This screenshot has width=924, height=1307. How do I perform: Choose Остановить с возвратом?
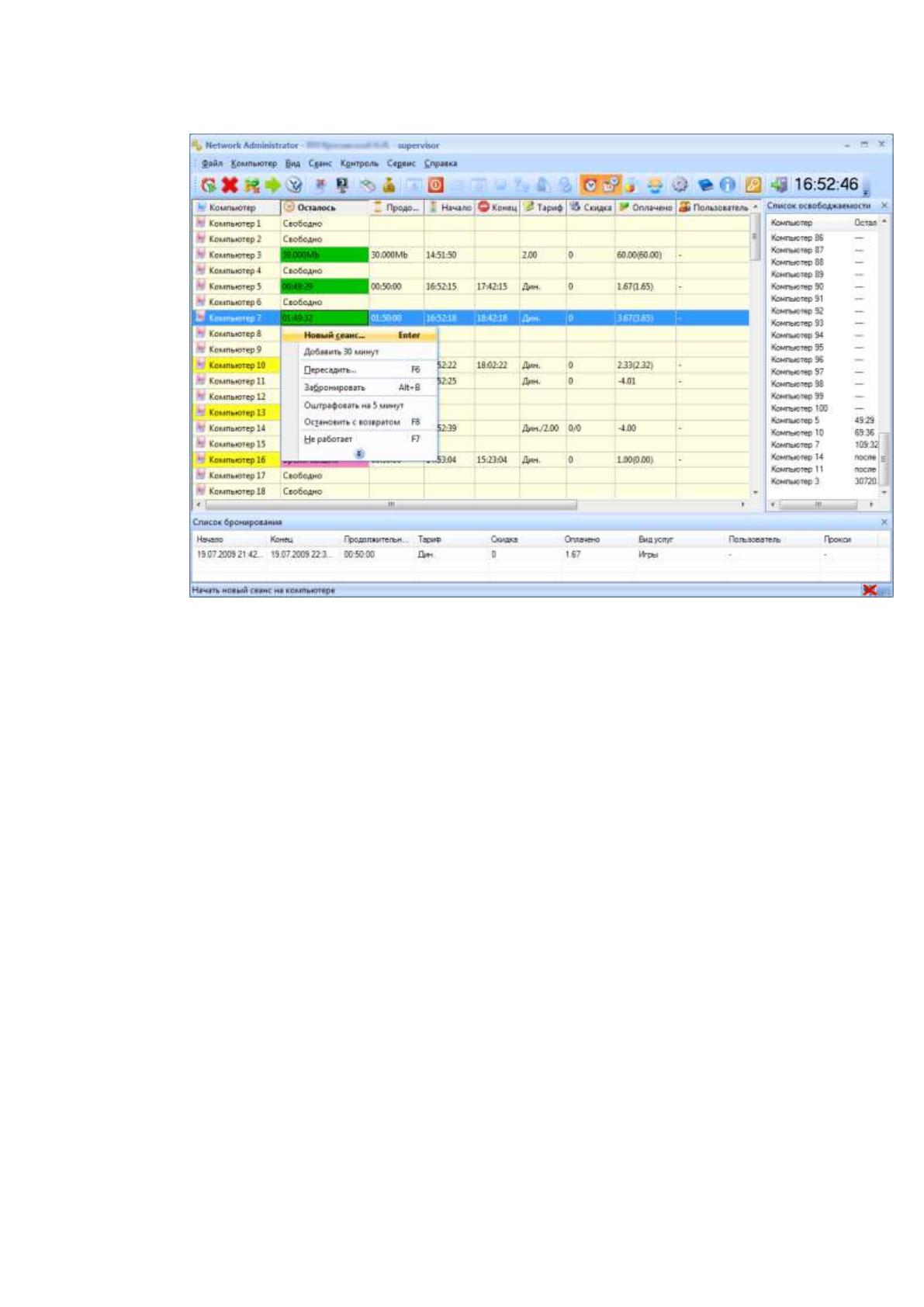click(x=360, y=422)
